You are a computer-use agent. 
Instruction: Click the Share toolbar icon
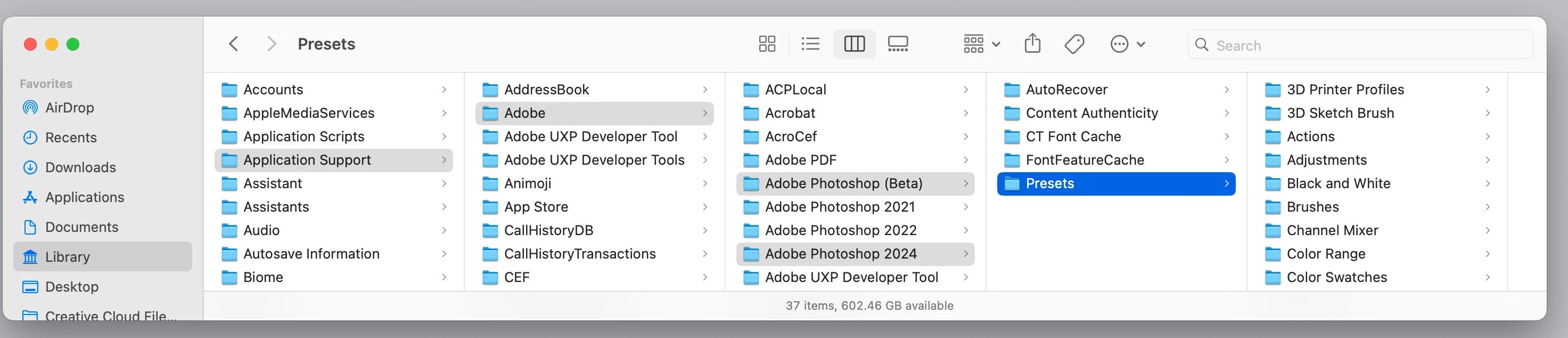click(x=1032, y=44)
